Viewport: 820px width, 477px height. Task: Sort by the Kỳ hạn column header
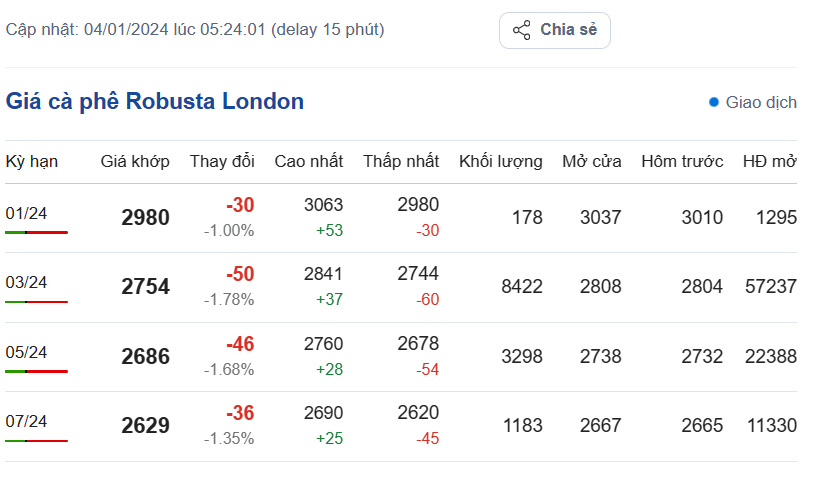coord(31,161)
